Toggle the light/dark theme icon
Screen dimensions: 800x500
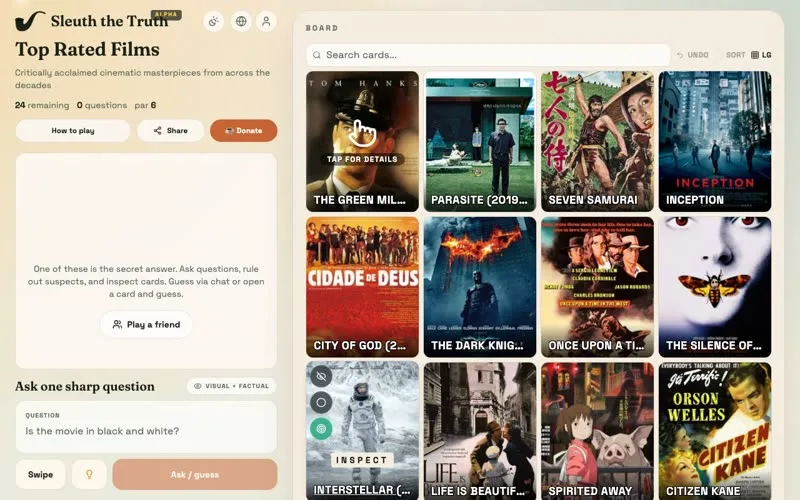(214, 21)
